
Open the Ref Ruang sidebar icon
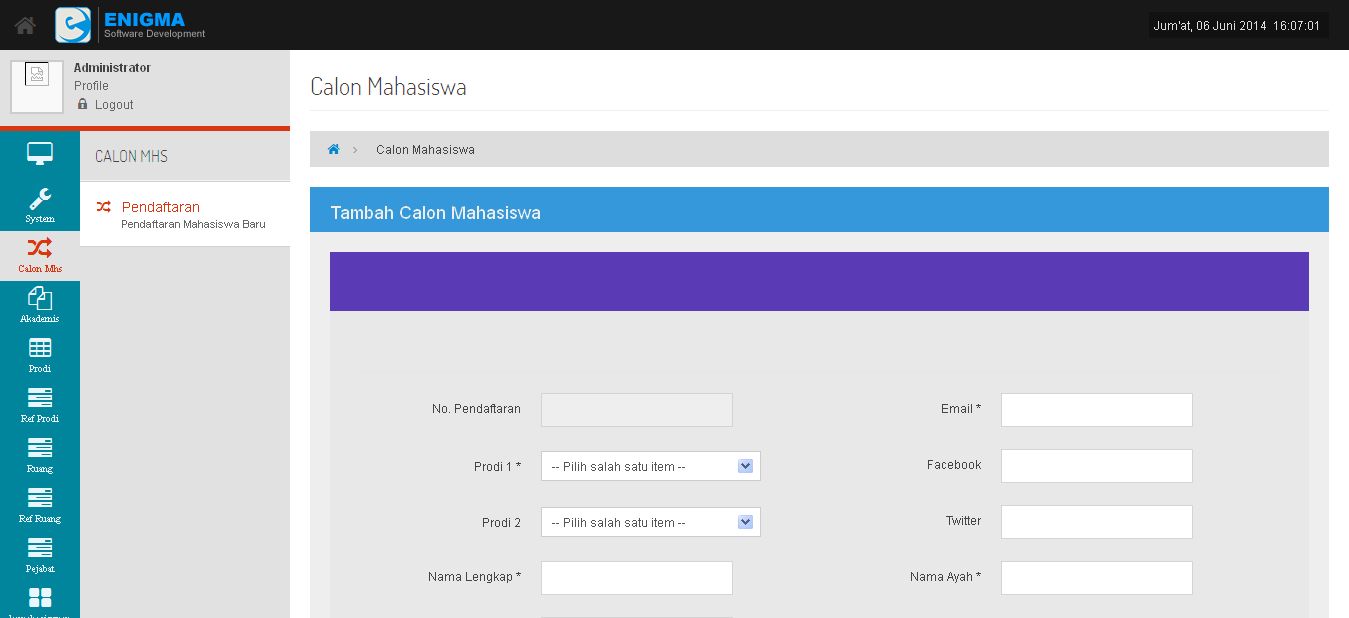click(40, 505)
